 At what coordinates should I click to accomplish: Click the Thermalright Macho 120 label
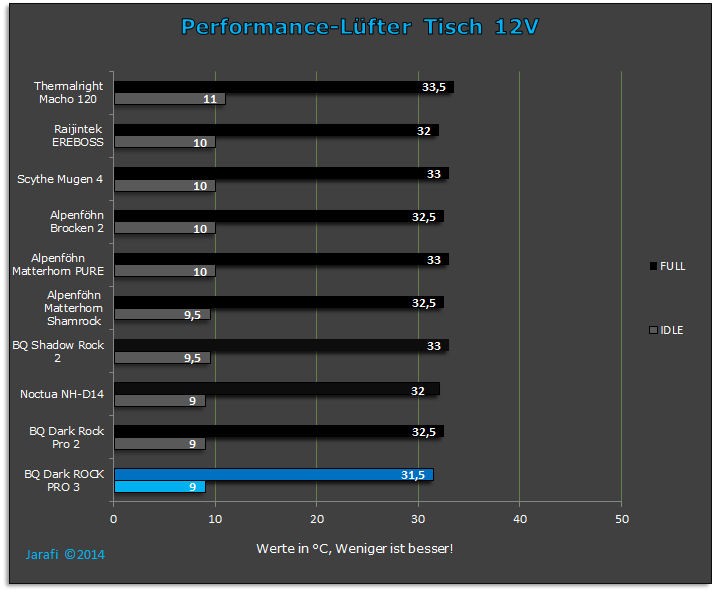point(68,92)
